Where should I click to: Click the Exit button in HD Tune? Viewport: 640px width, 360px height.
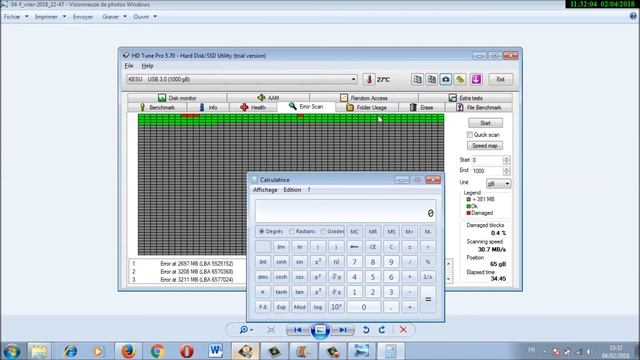tap(500, 79)
